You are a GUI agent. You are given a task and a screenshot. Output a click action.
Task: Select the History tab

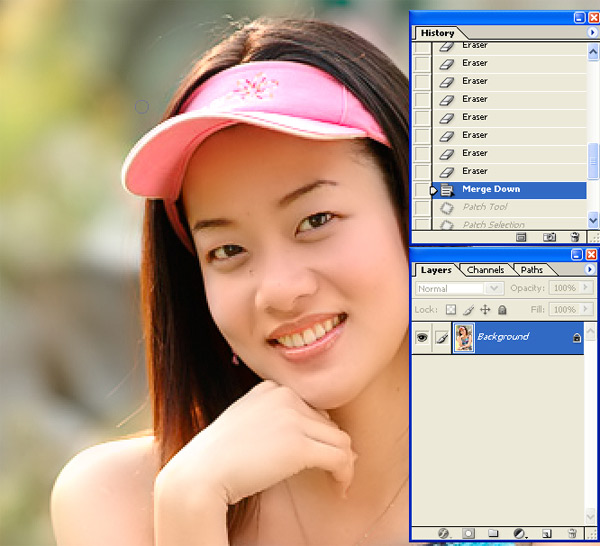pyautogui.click(x=437, y=33)
